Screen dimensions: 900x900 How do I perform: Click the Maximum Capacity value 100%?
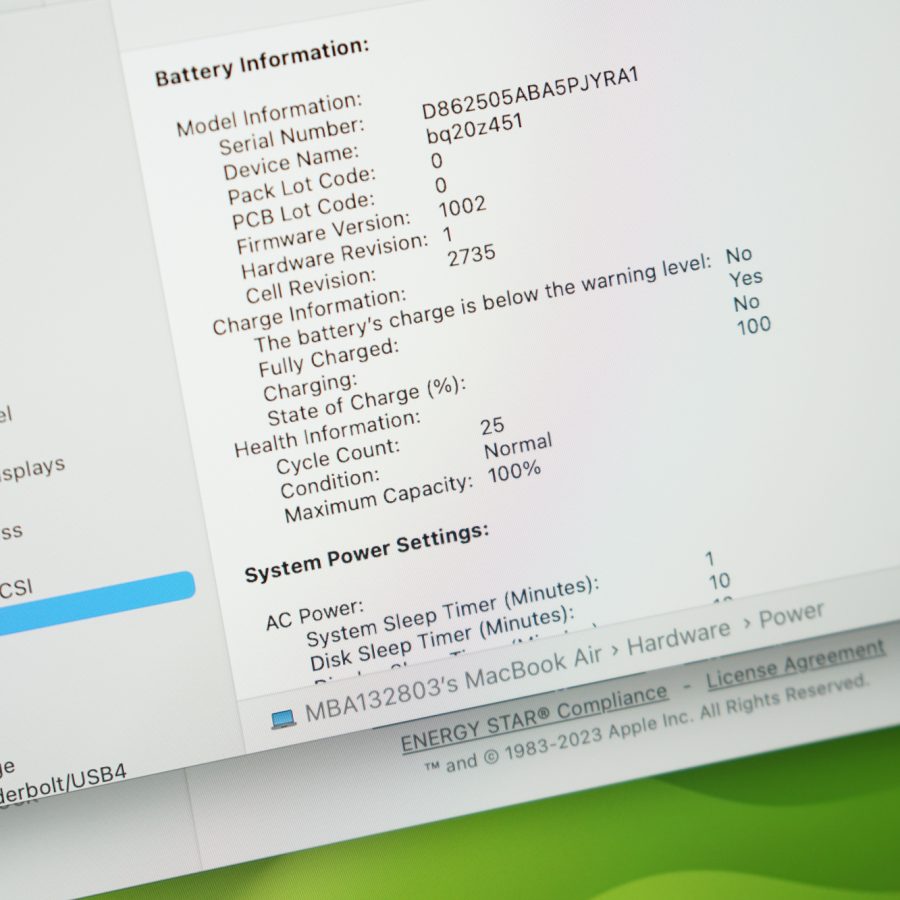[x=514, y=472]
